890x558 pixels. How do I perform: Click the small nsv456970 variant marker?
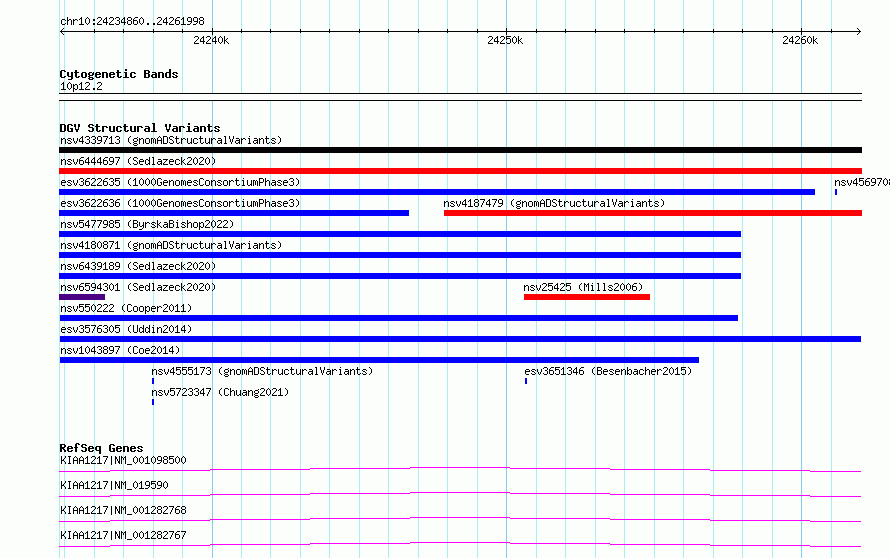point(836,192)
